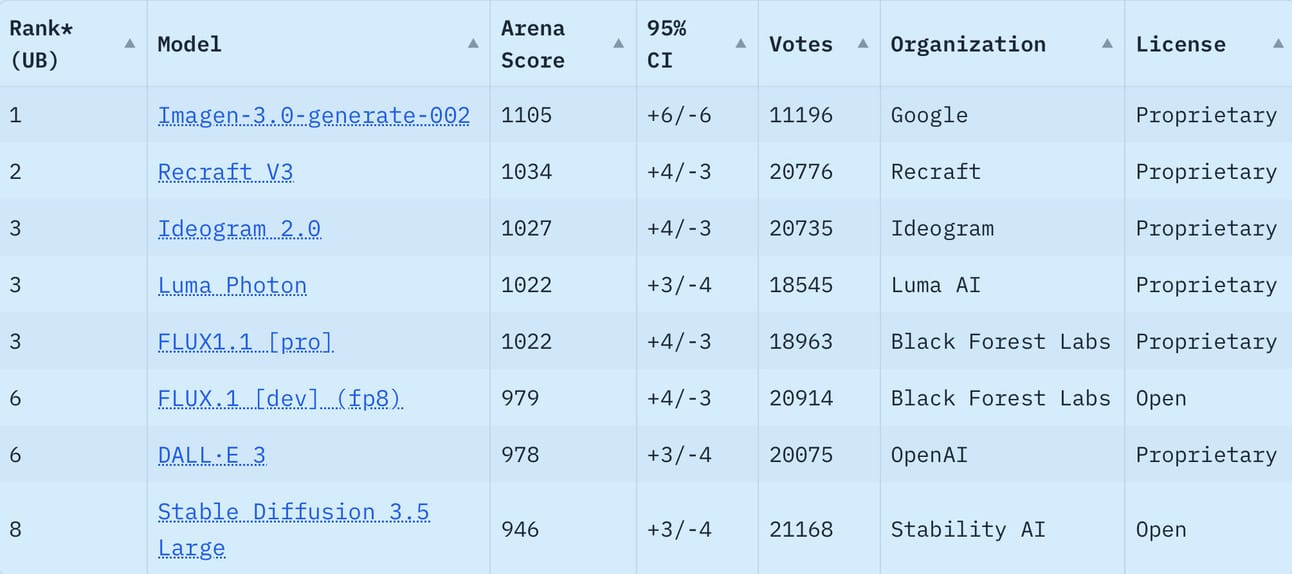Follow the Luma Photon link
Screen dimensions: 1292x574
[232, 286]
